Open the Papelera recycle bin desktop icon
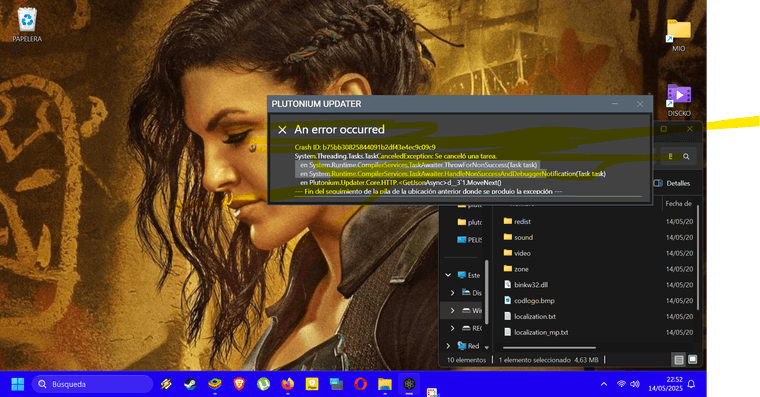Image resolution: width=760 pixels, height=397 pixels. coord(27,25)
